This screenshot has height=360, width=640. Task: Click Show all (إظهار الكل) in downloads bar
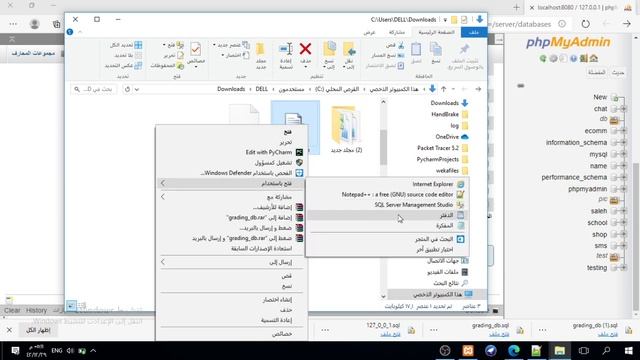(x=38, y=330)
